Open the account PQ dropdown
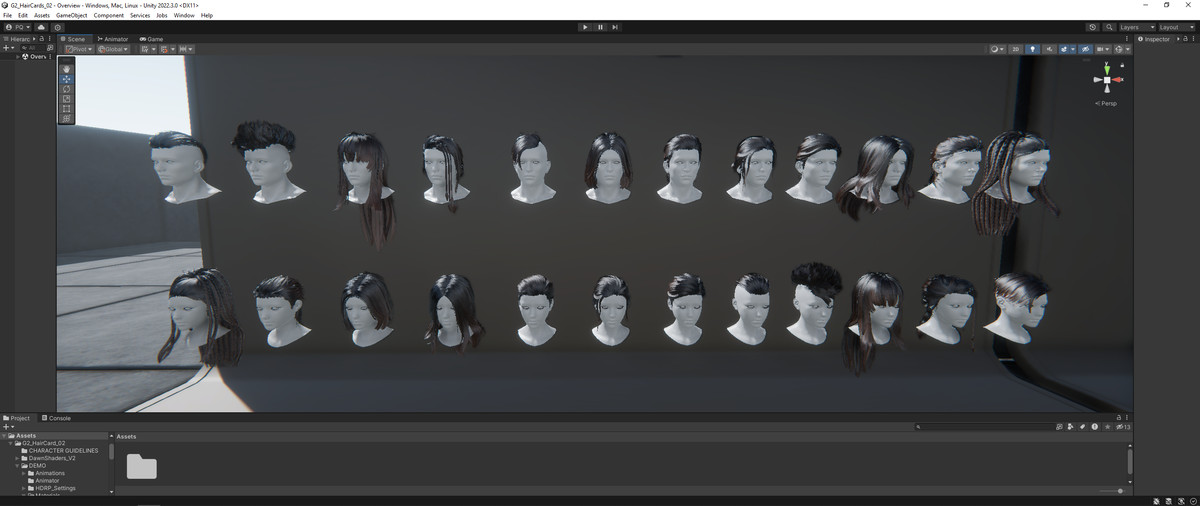Viewport: 1200px width, 506px height. (17, 27)
